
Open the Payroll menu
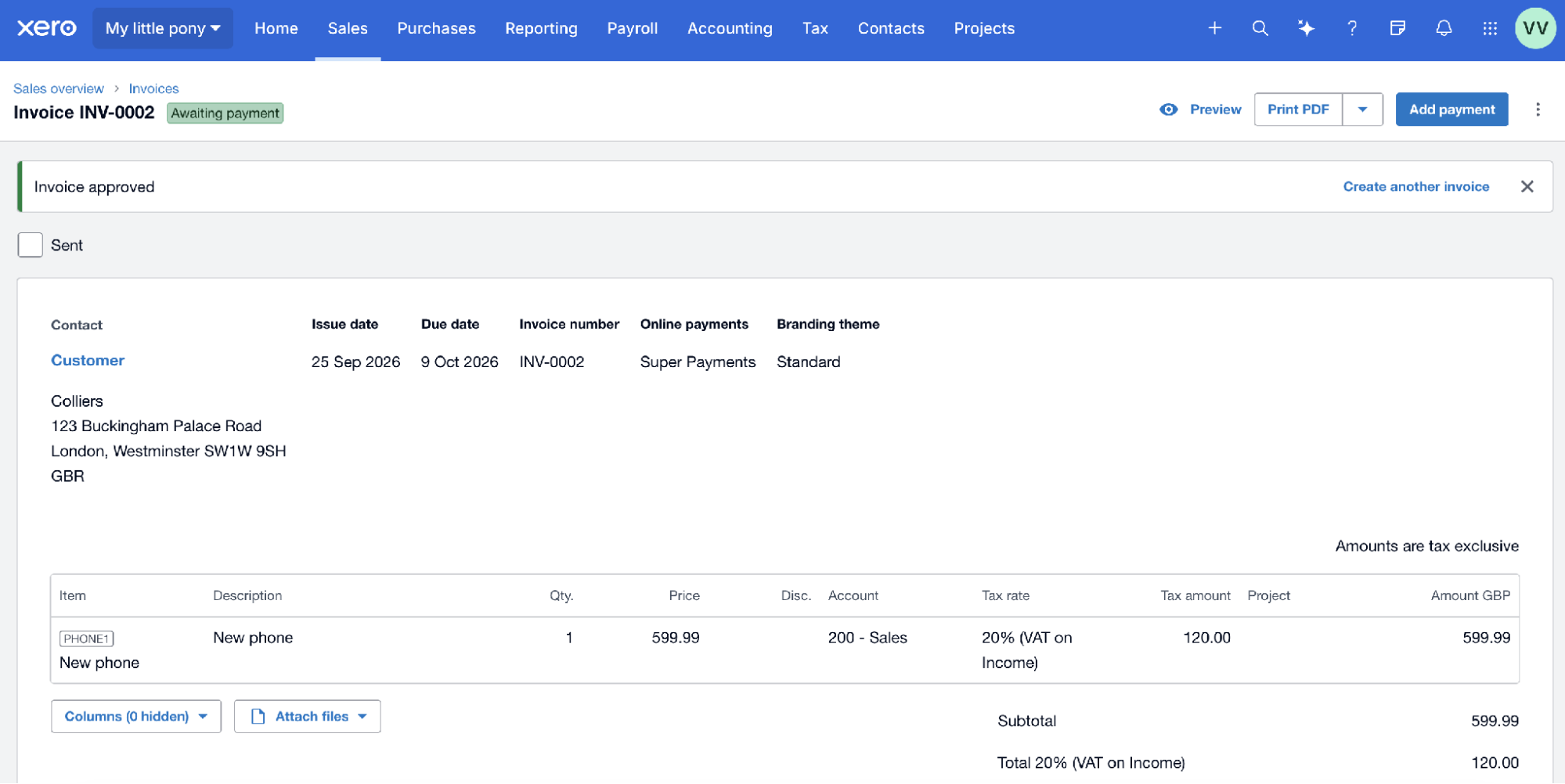pos(632,28)
